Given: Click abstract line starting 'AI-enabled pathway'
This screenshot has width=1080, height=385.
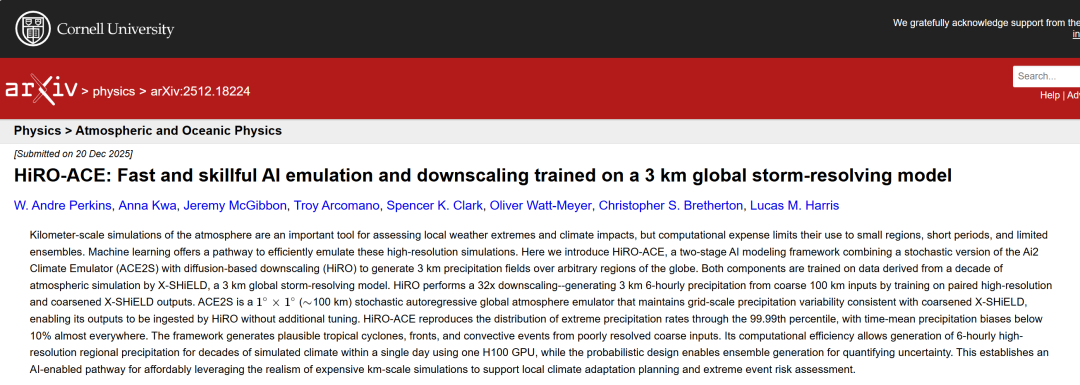Looking at the screenshot, I should coord(442,369).
